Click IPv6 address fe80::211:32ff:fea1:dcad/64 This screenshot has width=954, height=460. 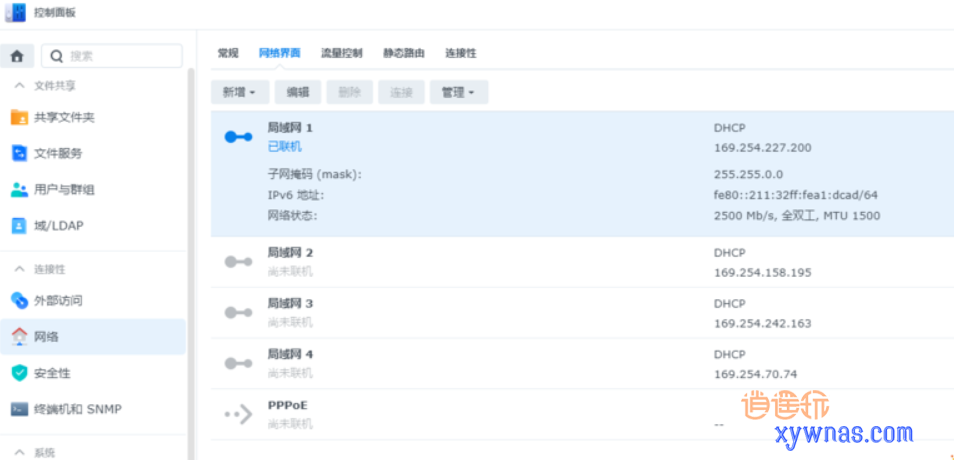796,195
